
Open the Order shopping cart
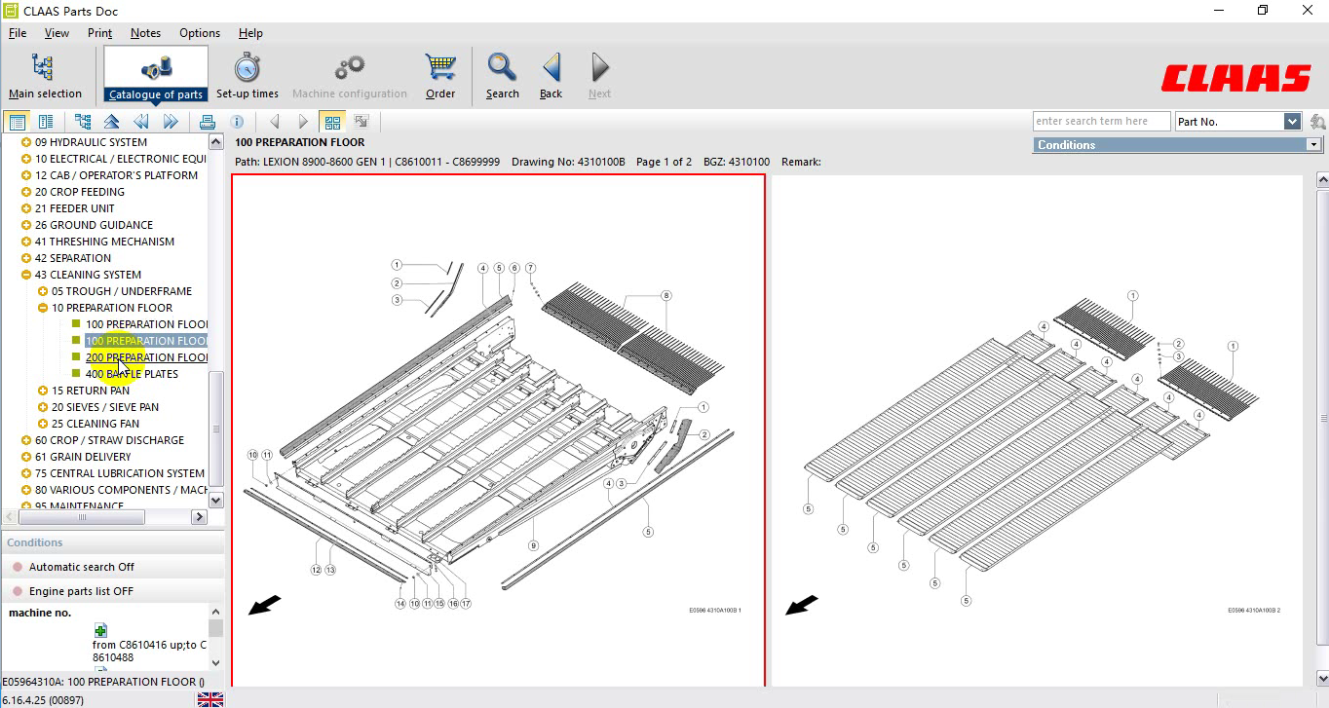click(440, 76)
